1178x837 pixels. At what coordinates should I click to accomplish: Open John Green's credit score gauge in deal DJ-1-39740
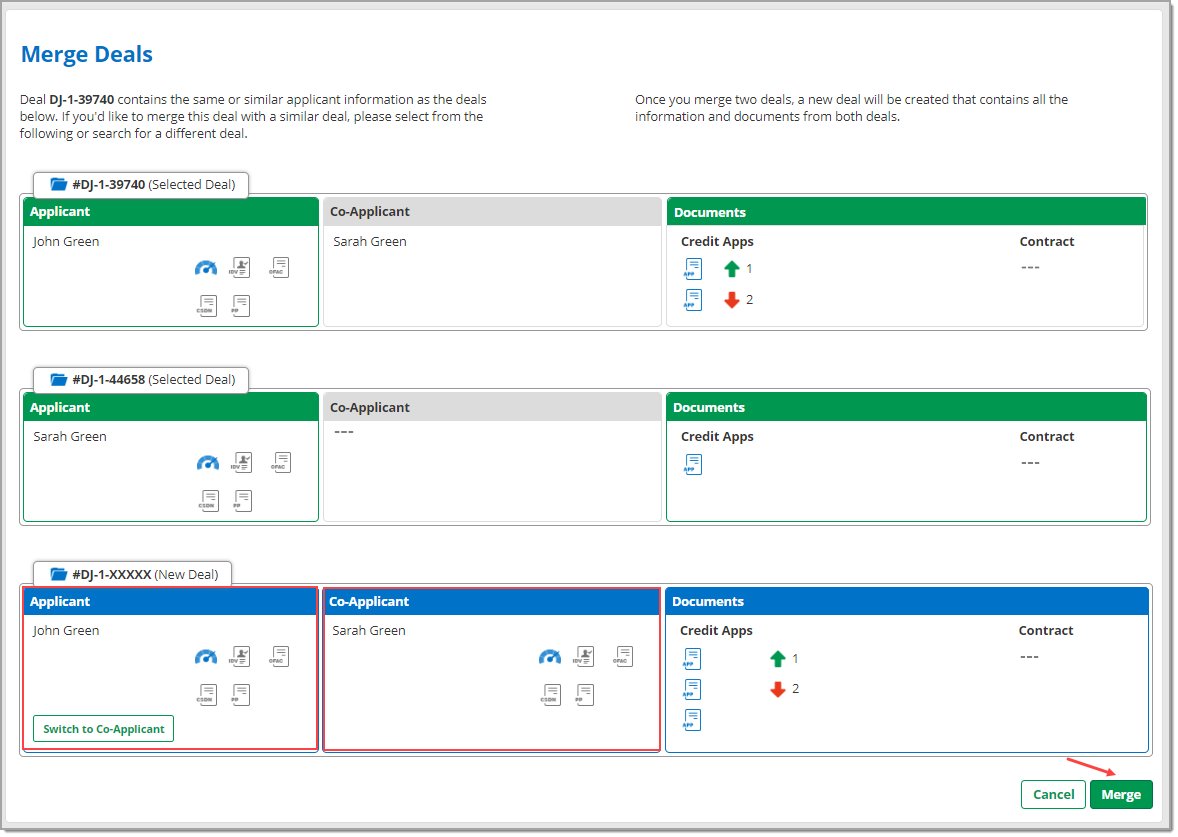click(206, 268)
